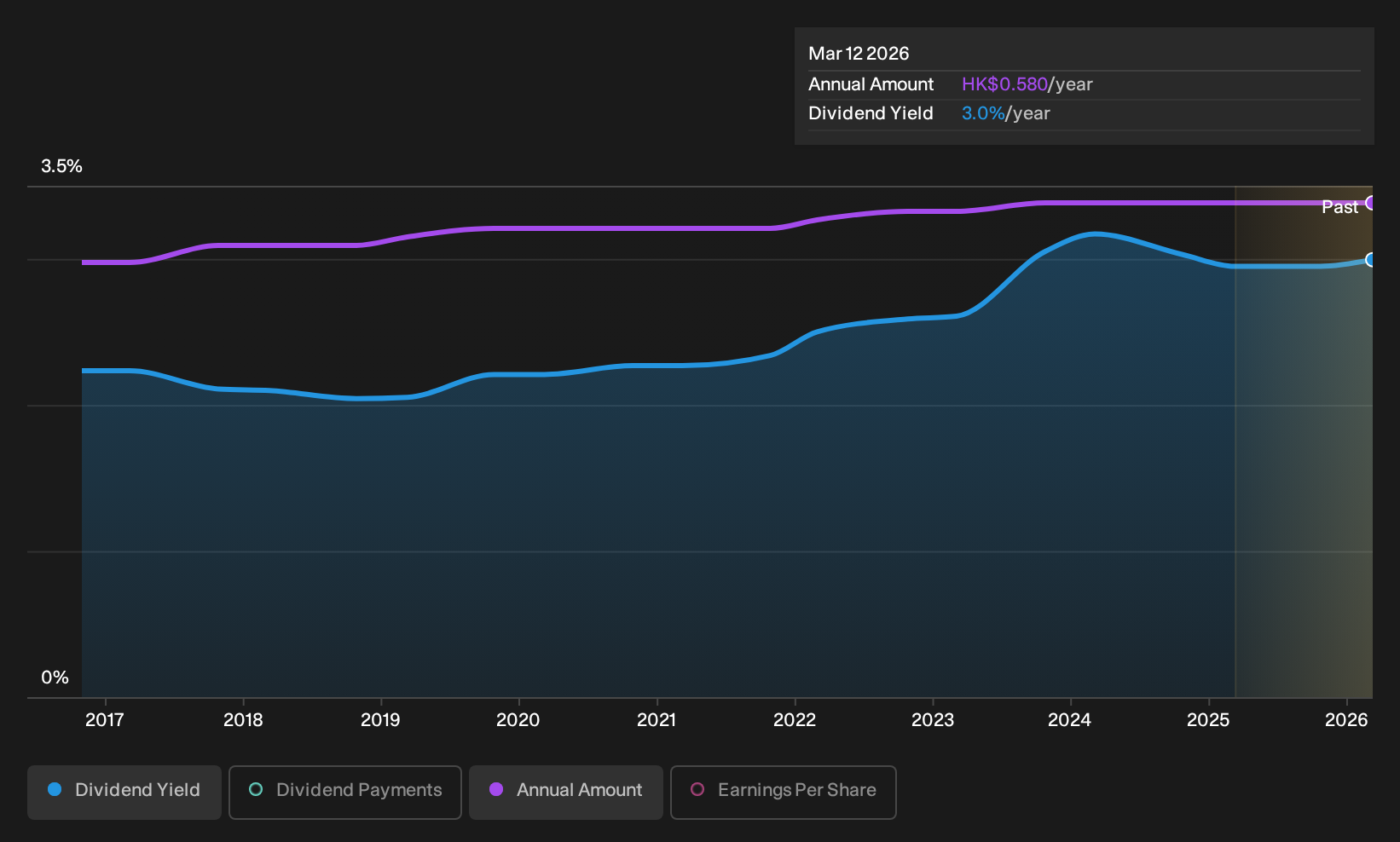Viewport: 1400px width, 842px height.
Task: Select the blue Dividend Yield endpoint marker
Action: pyautogui.click(x=1370, y=260)
